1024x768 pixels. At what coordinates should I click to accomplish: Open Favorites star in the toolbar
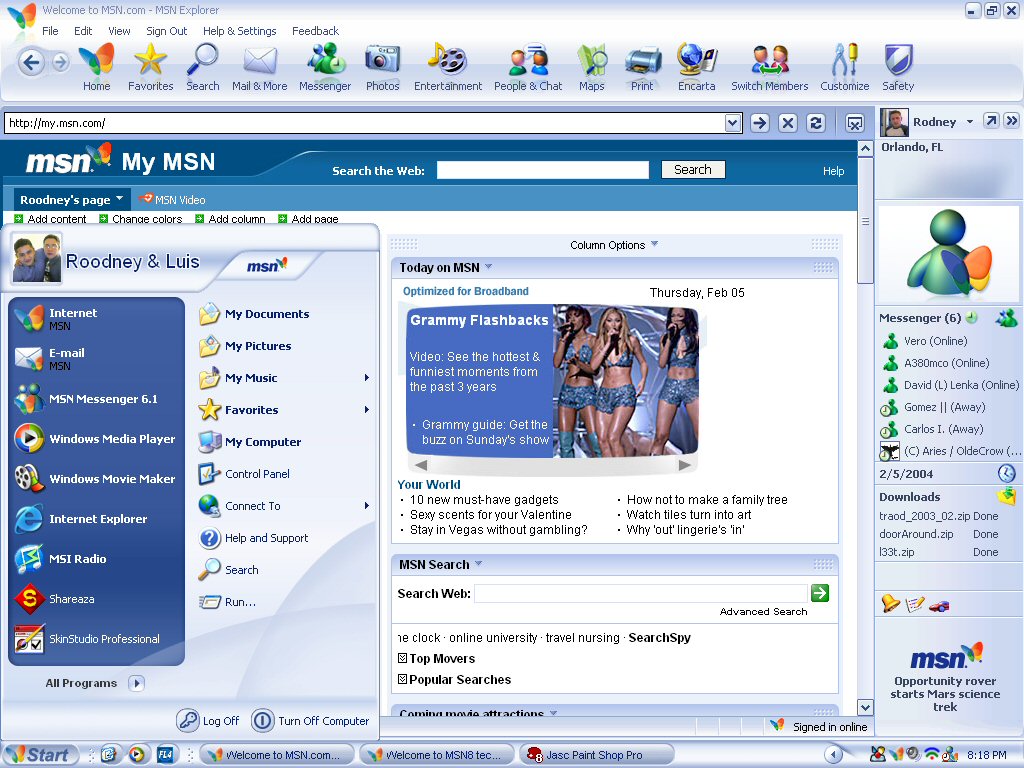click(150, 67)
